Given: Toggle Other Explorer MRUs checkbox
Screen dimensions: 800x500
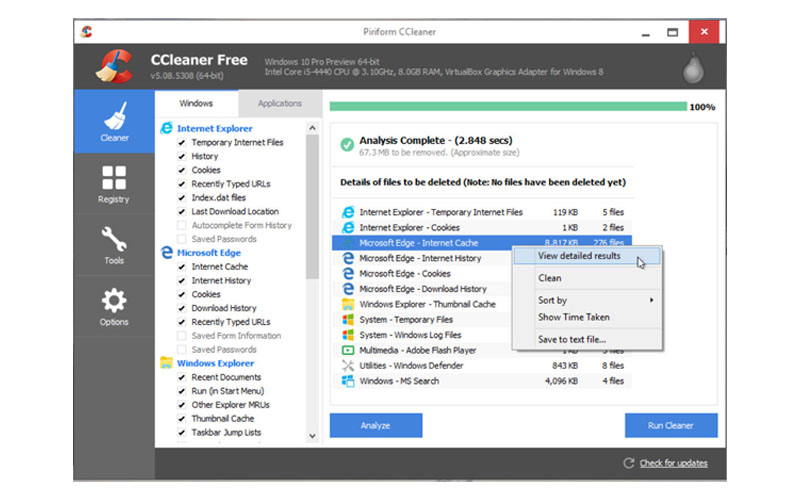Looking at the screenshot, I should pyautogui.click(x=182, y=405).
